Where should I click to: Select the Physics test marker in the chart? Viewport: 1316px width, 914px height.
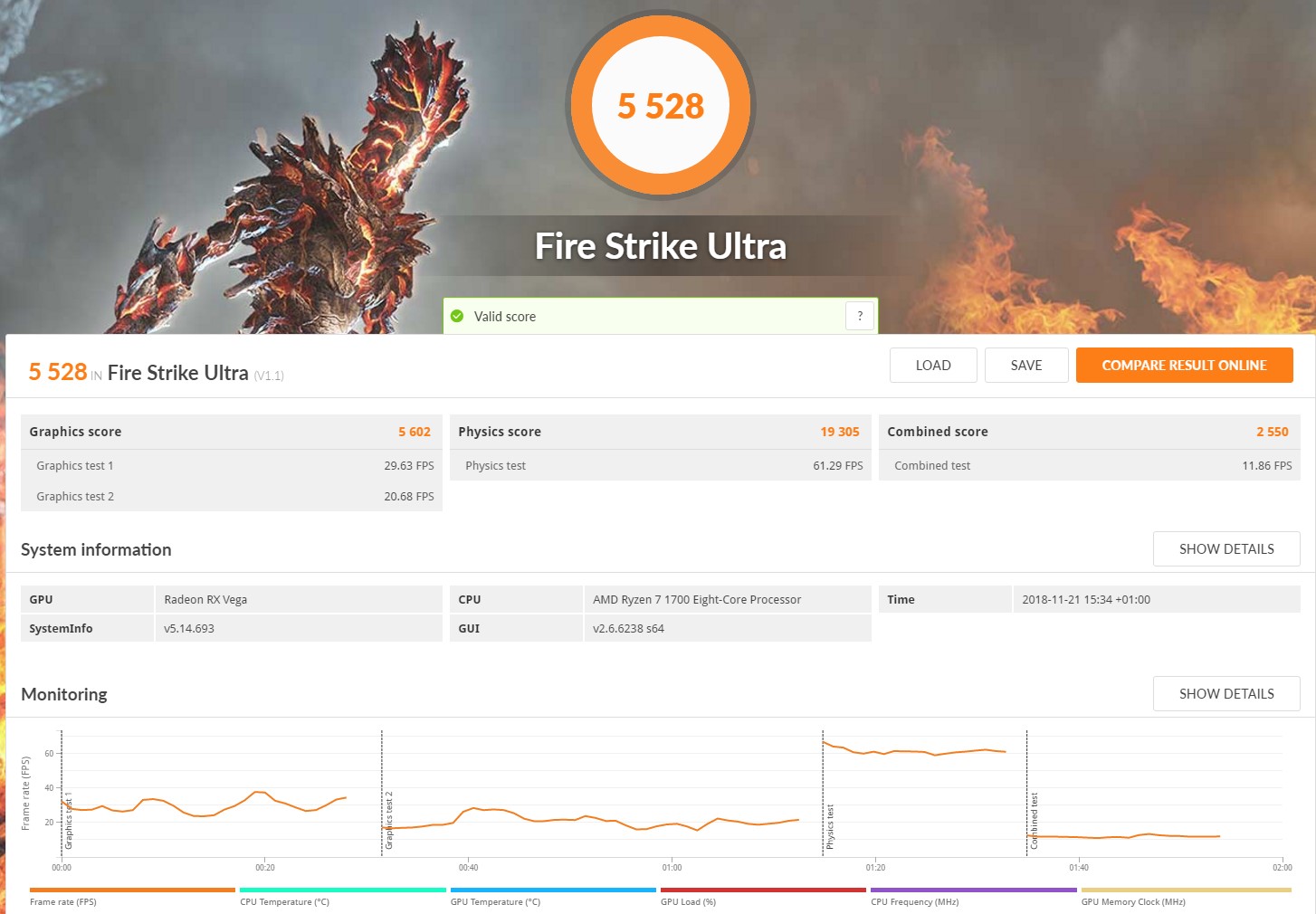click(x=830, y=826)
